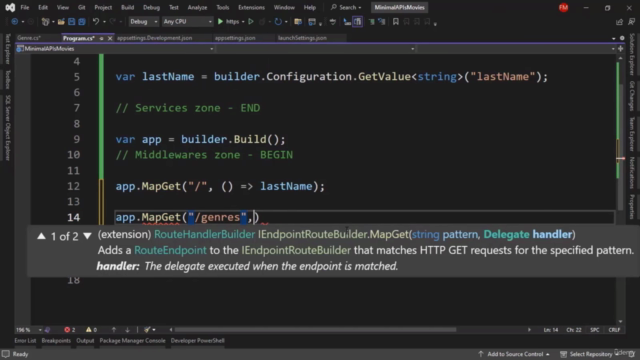
Task: Open the middle type navigation dropdown
Action: [316, 49]
